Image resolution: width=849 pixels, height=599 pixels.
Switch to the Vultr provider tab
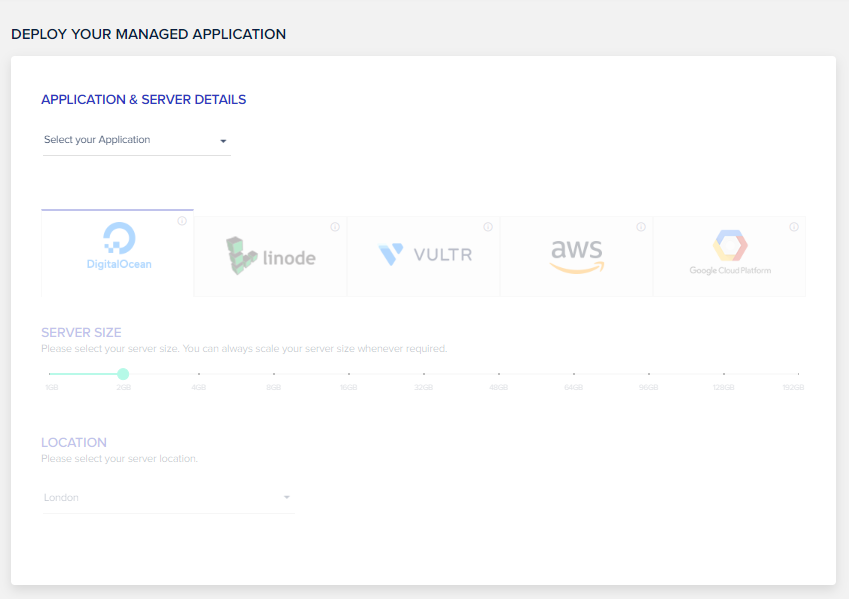click(x=423, y=256)
